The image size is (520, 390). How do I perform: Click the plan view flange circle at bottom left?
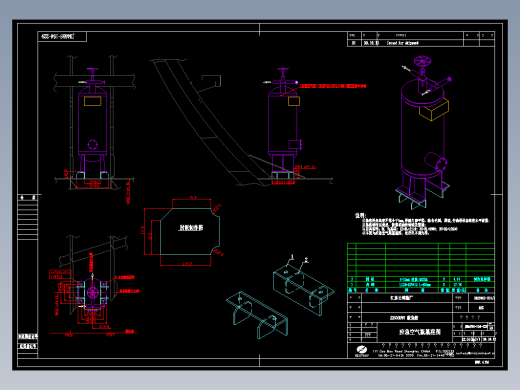(x=92, y=293)
